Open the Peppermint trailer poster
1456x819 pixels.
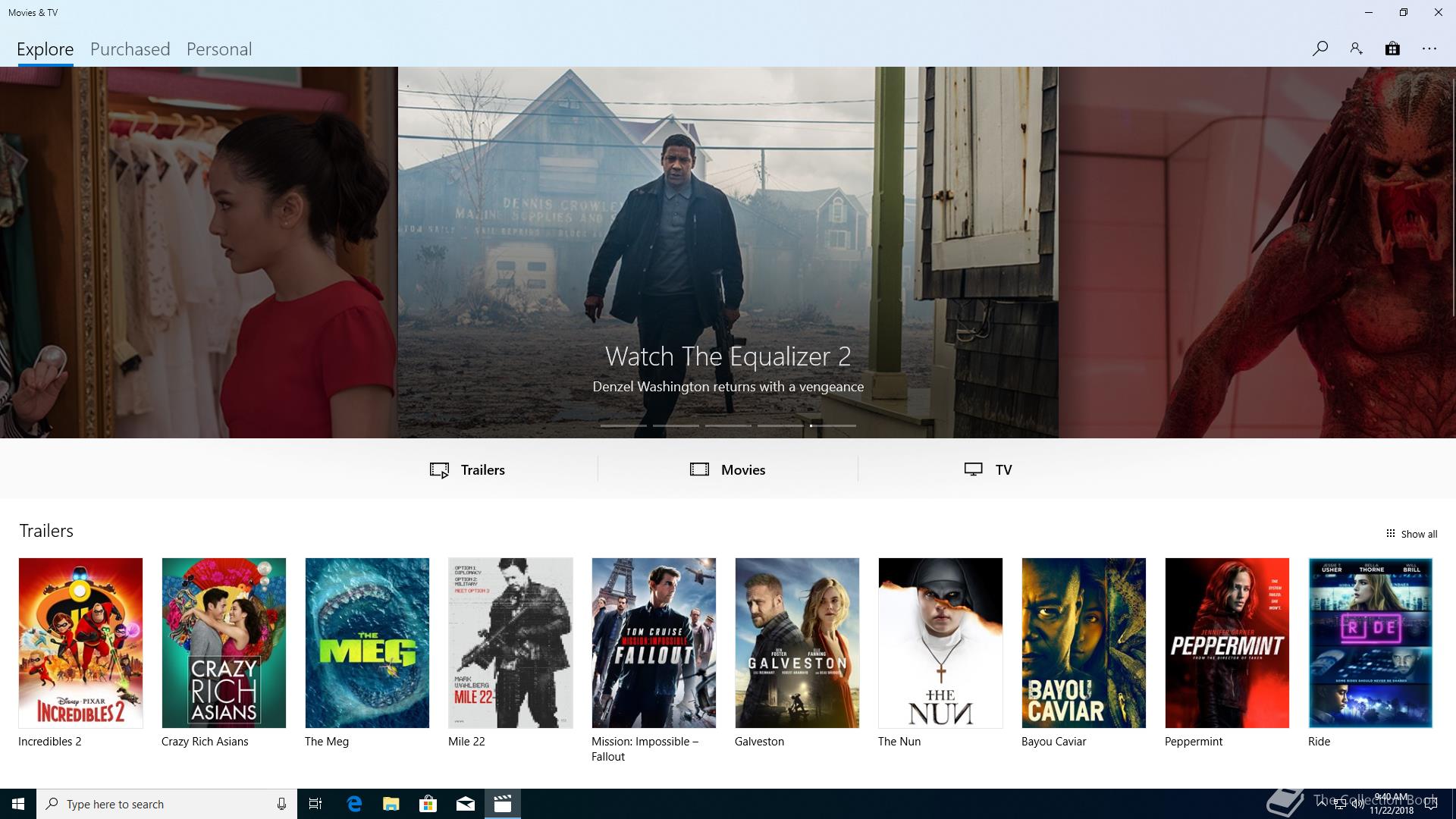pos(1227,643)
